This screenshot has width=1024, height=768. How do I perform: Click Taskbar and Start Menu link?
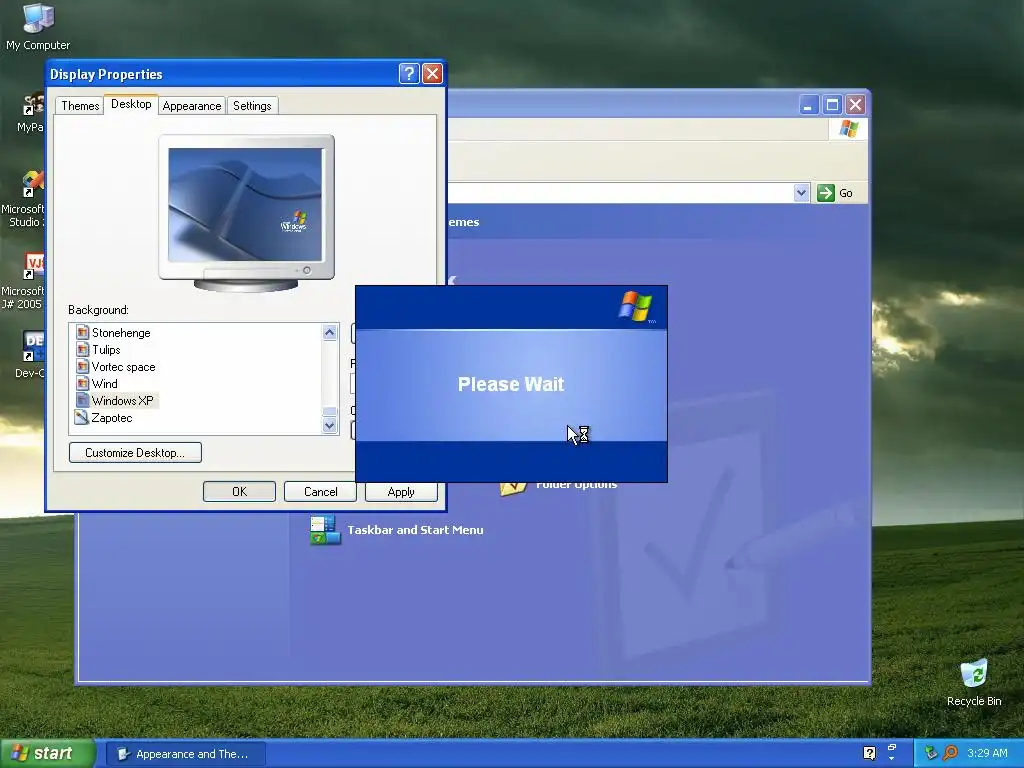point(415,530)
